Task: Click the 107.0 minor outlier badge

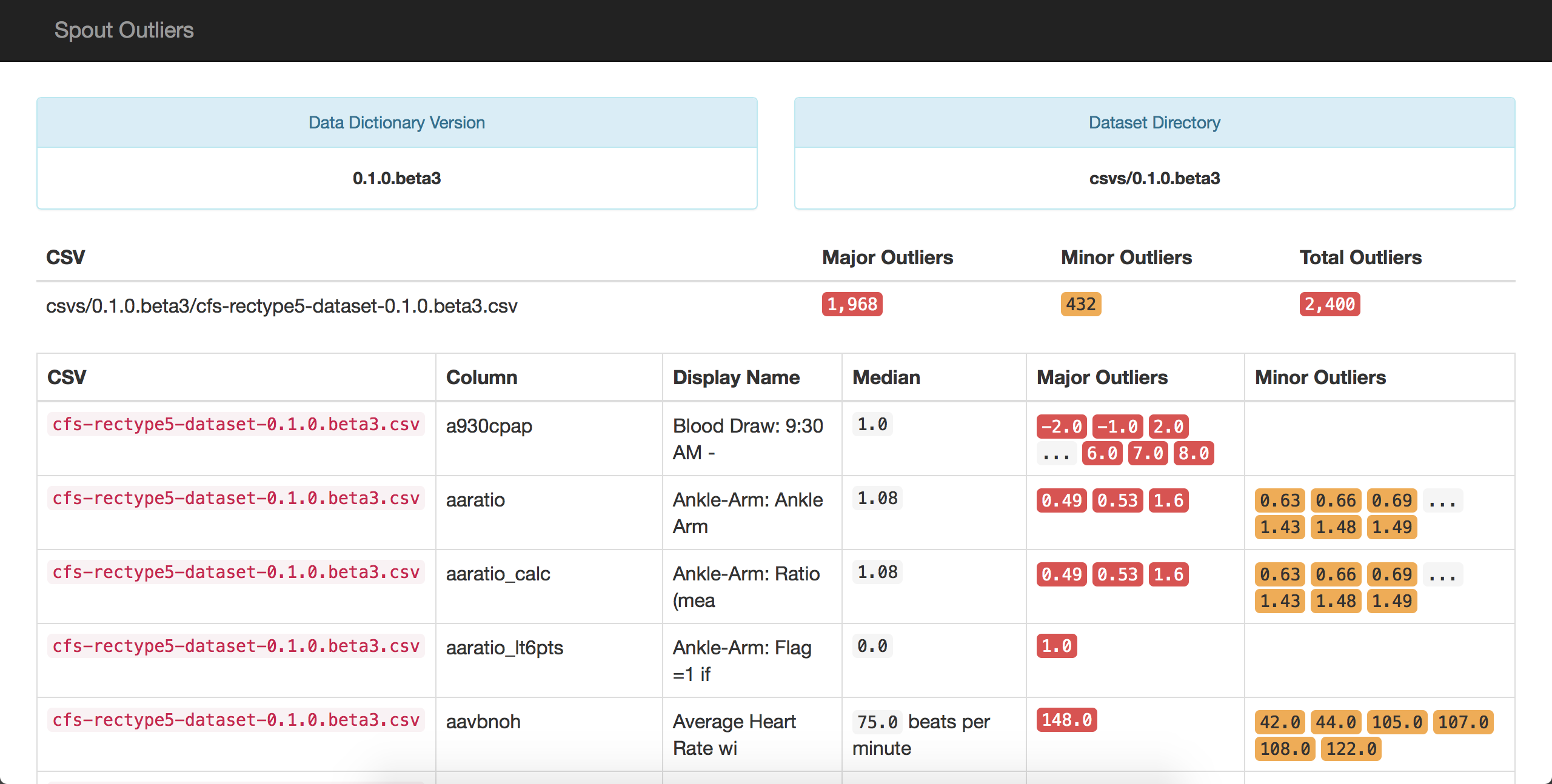Action: 1463,722
